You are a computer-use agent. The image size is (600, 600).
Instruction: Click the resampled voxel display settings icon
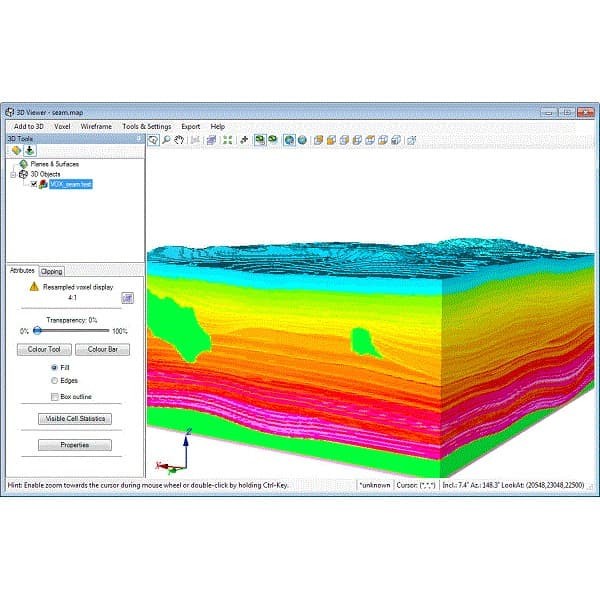pos(127,297)
